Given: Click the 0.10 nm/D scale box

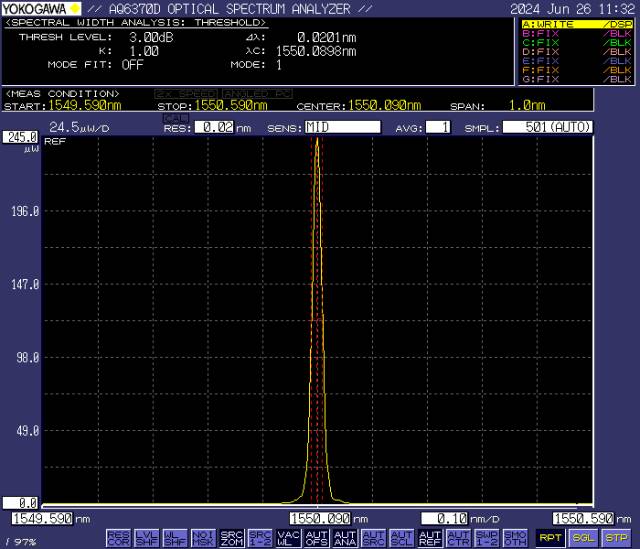Looking at the screenshot, I should (446, 519).
